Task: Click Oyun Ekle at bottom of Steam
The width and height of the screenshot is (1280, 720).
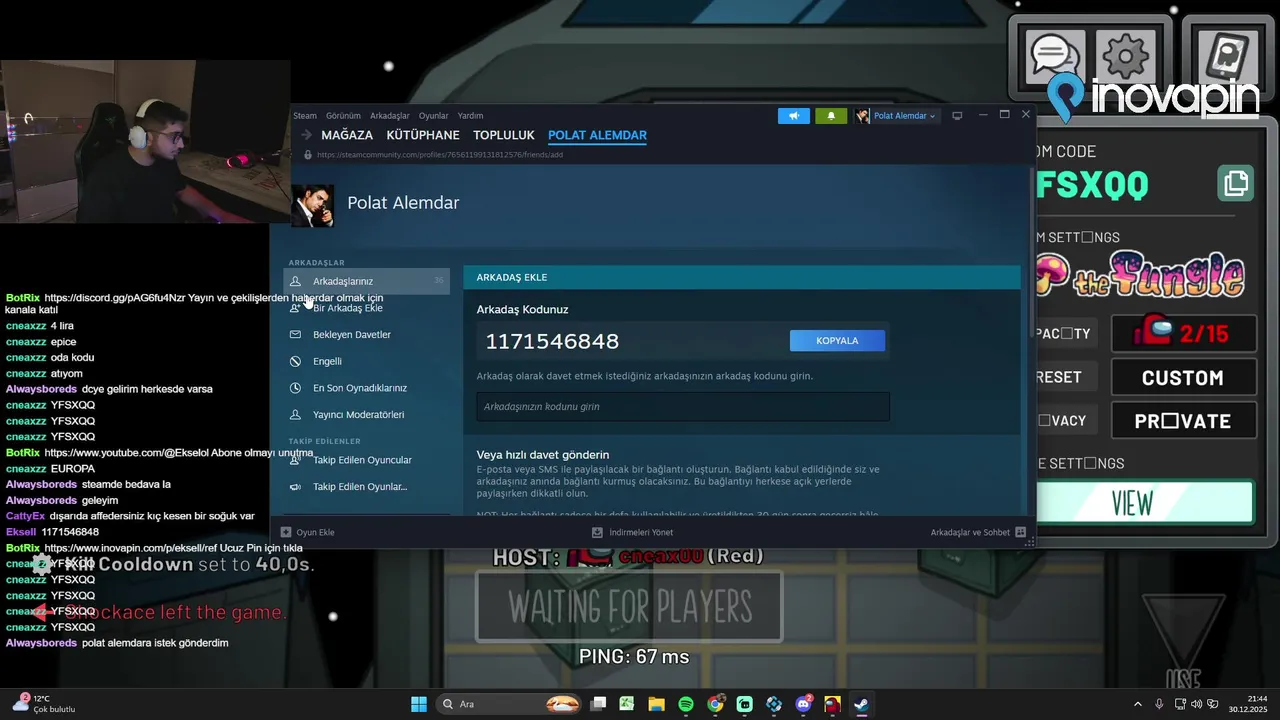Action: (x=308, y=532)
